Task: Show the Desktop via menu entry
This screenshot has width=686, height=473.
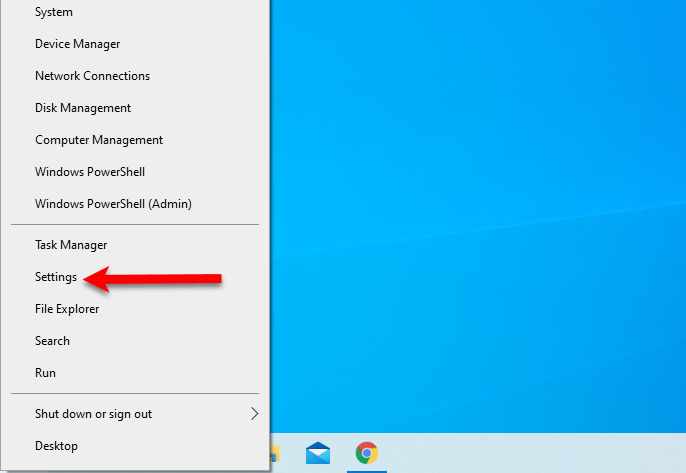Action: click(x=56, y=446)
